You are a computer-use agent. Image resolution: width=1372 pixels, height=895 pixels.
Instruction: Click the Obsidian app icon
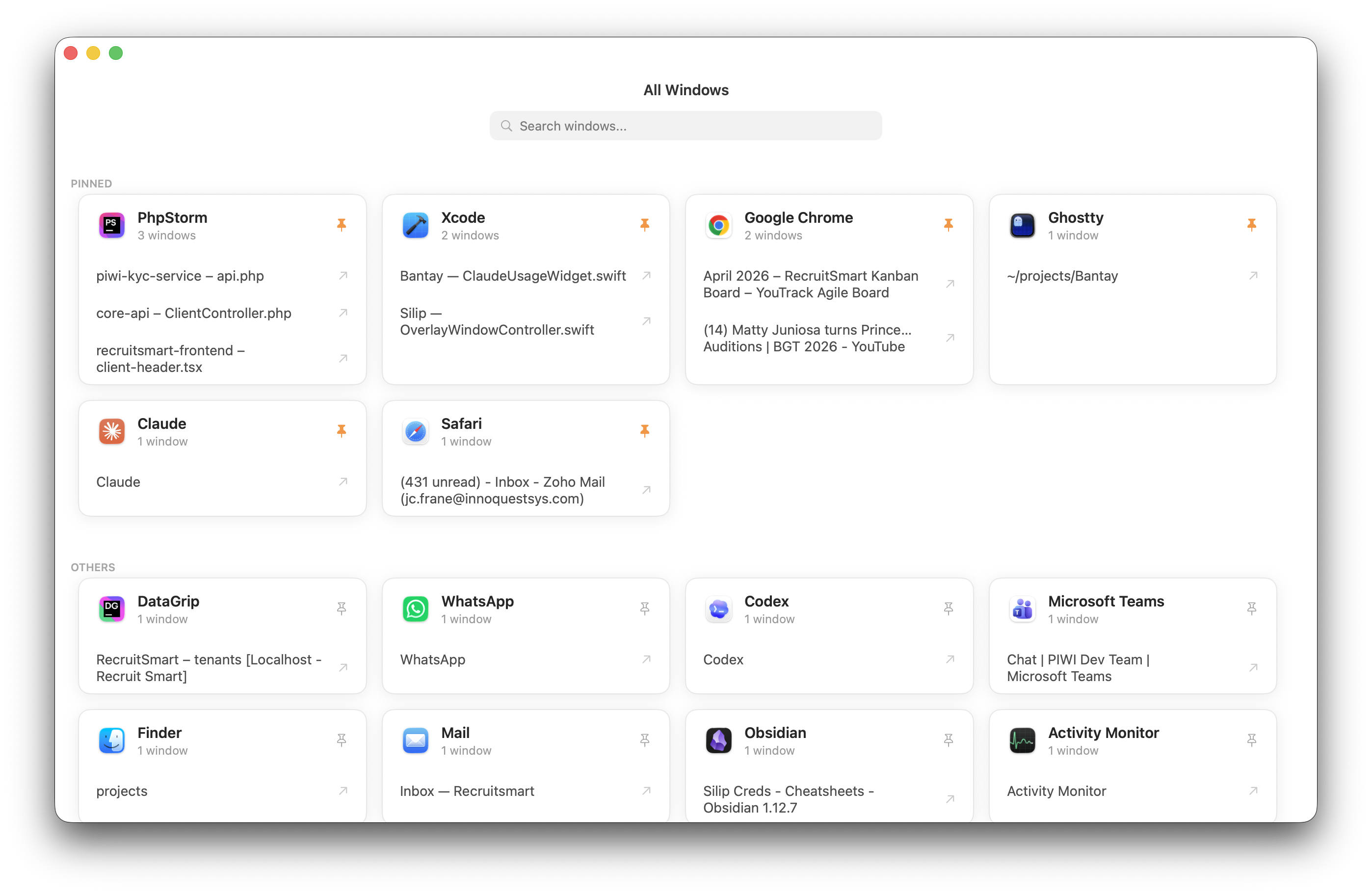718,740
